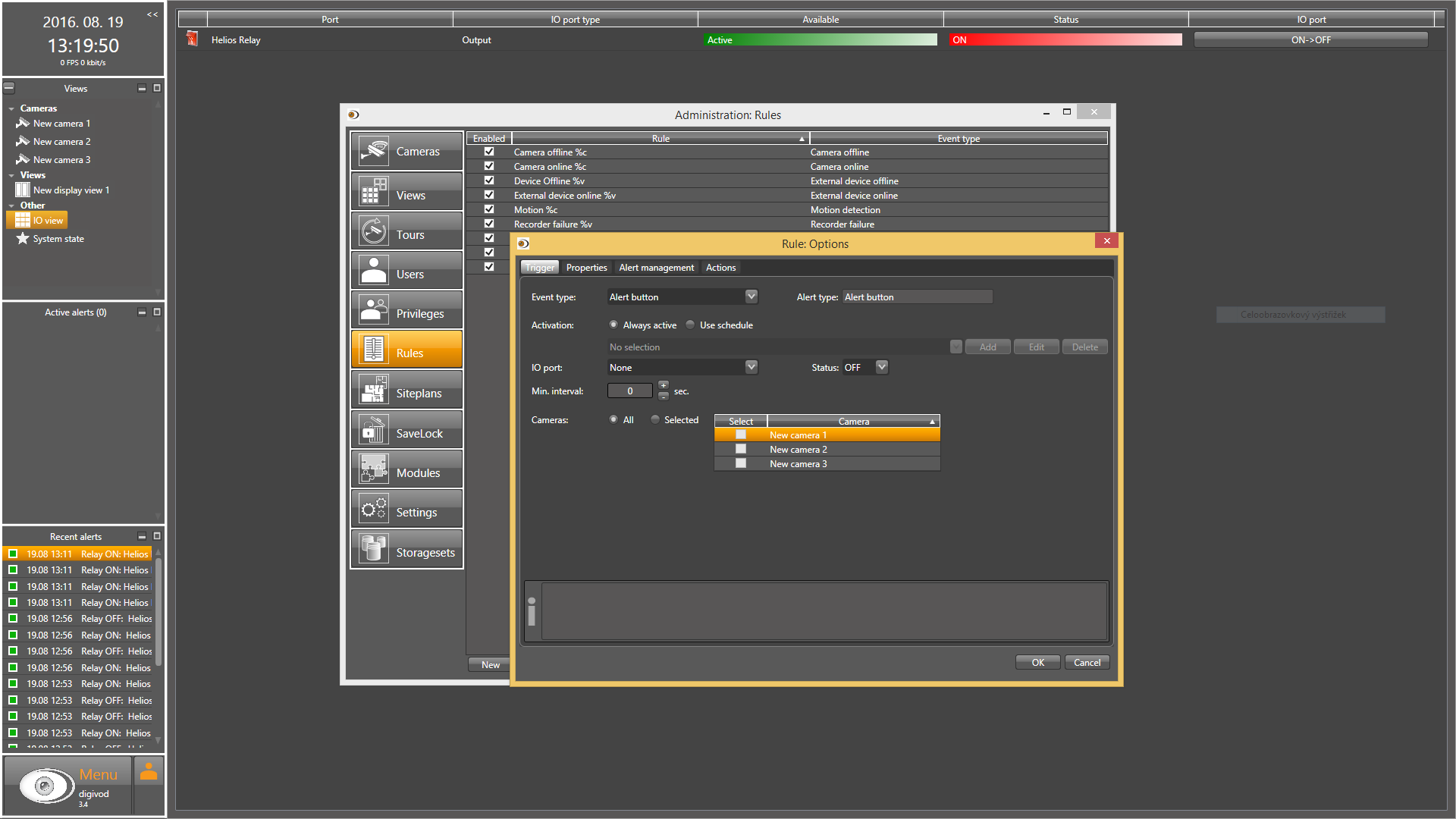
Task: Click the OK button
Action: (x=1037, y=663)
